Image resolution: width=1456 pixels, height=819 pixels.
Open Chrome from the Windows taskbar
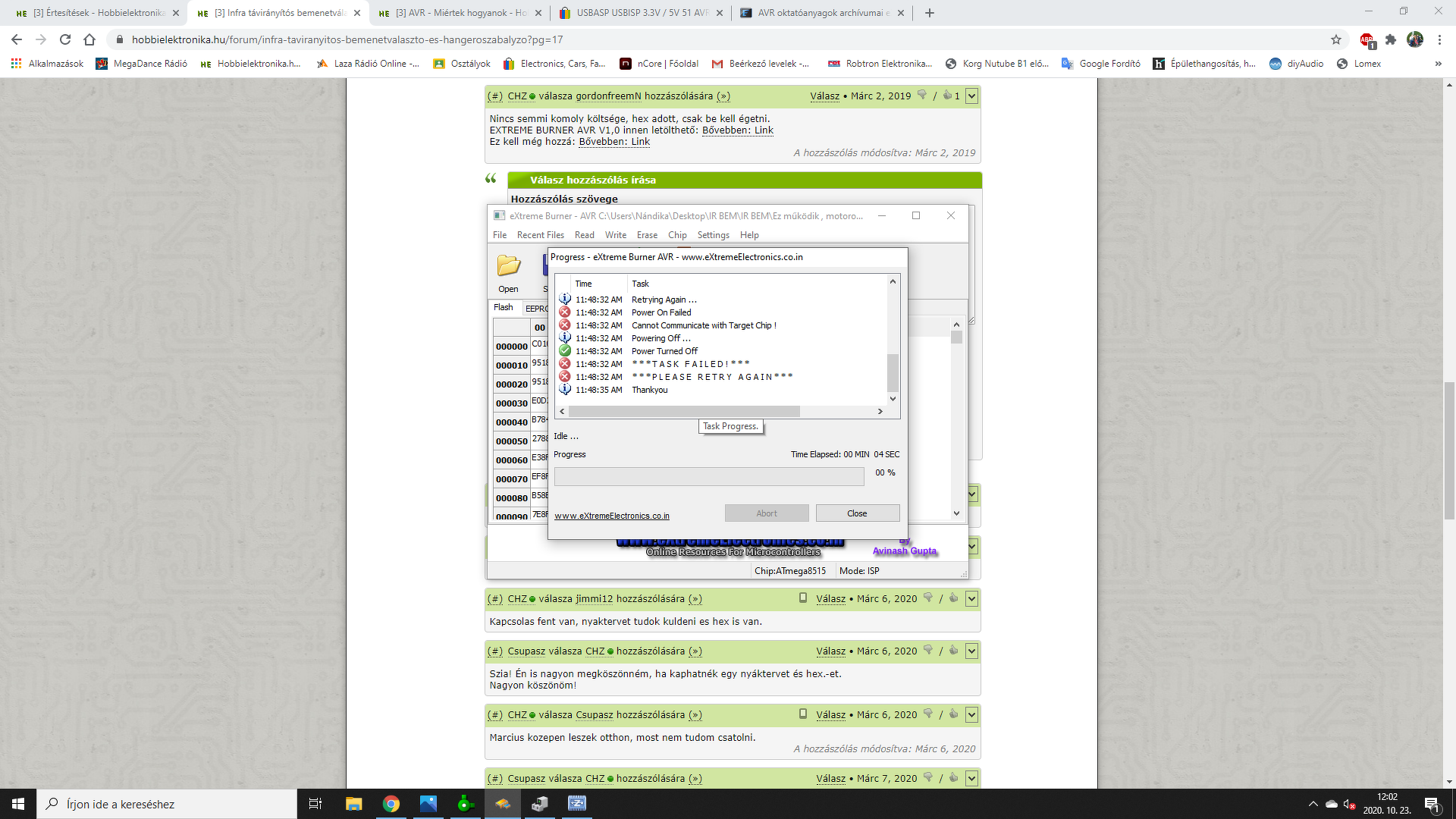[391, 804]
